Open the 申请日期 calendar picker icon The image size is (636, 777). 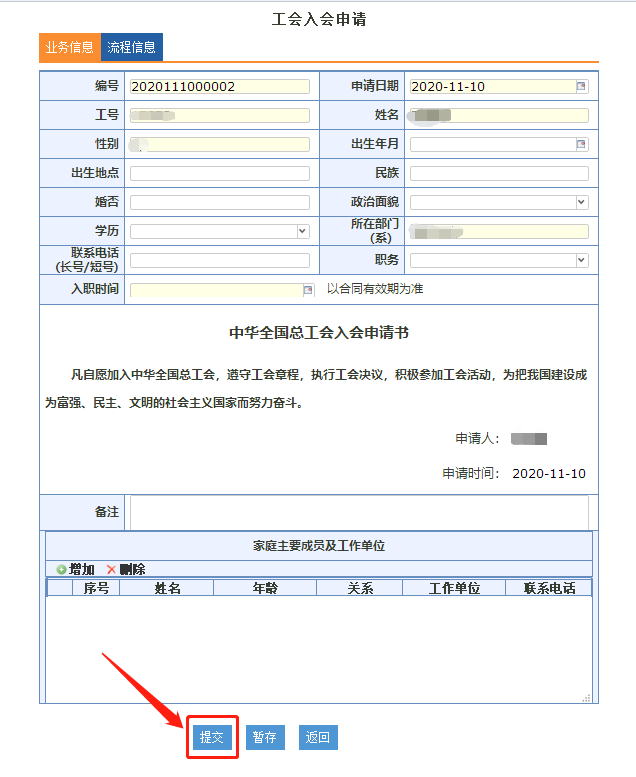pos(581,87)
